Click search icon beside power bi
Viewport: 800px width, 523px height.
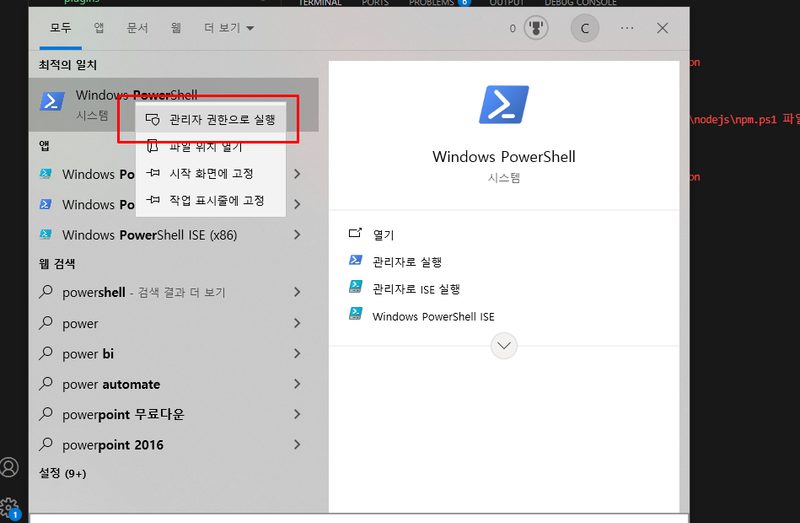[x=46, y=353]
